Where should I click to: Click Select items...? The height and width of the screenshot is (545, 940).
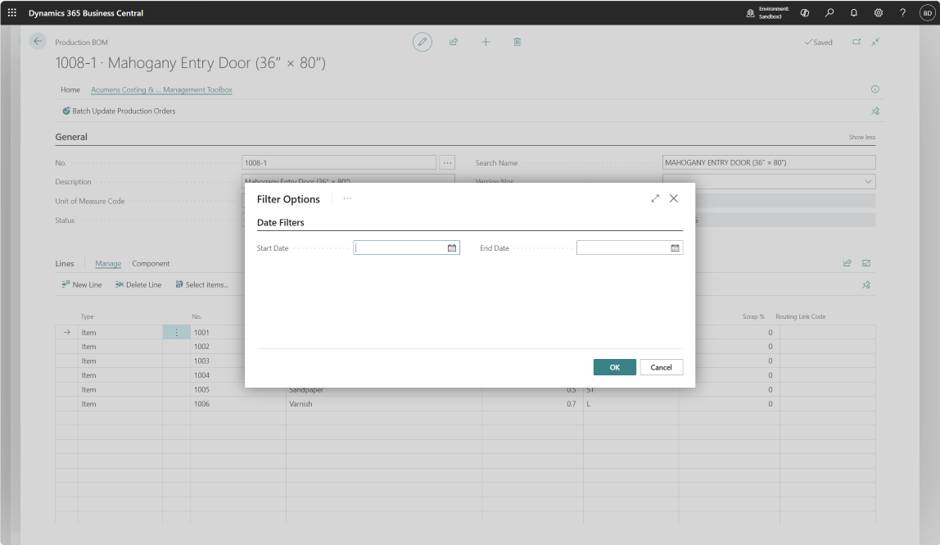click(x=201, y=285)
